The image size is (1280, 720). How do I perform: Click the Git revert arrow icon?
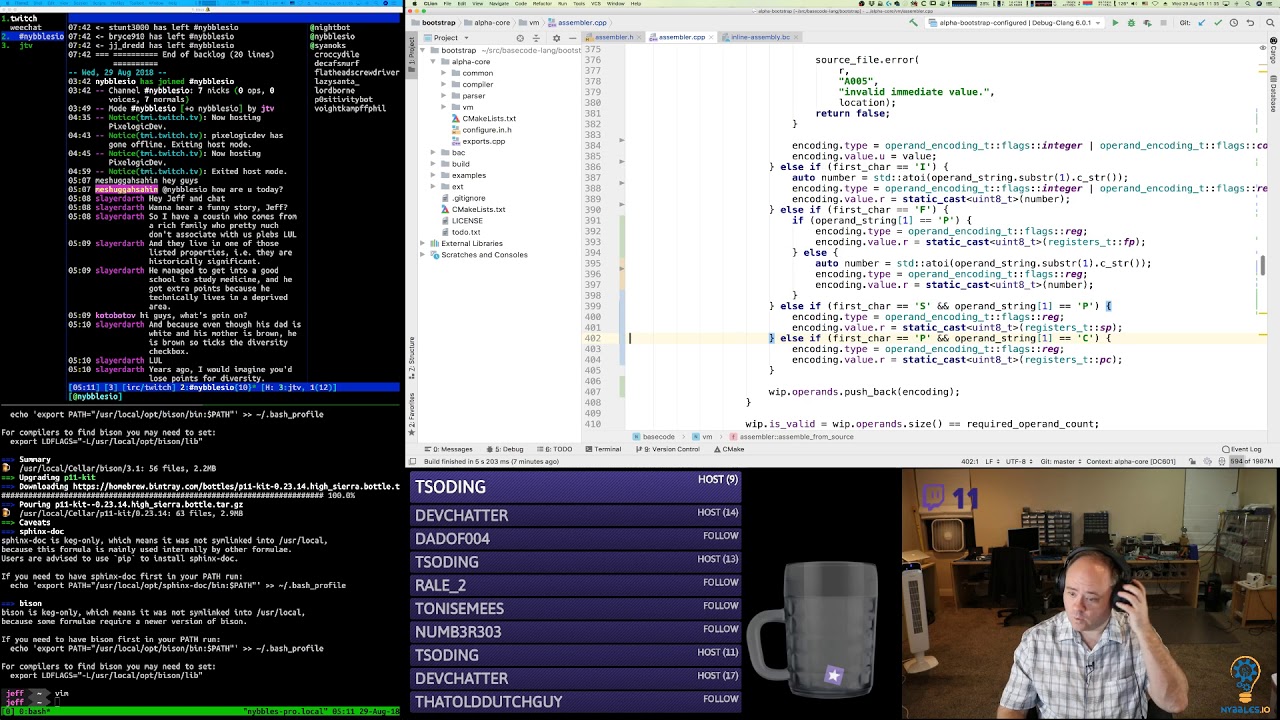[x=1249, y=23]
